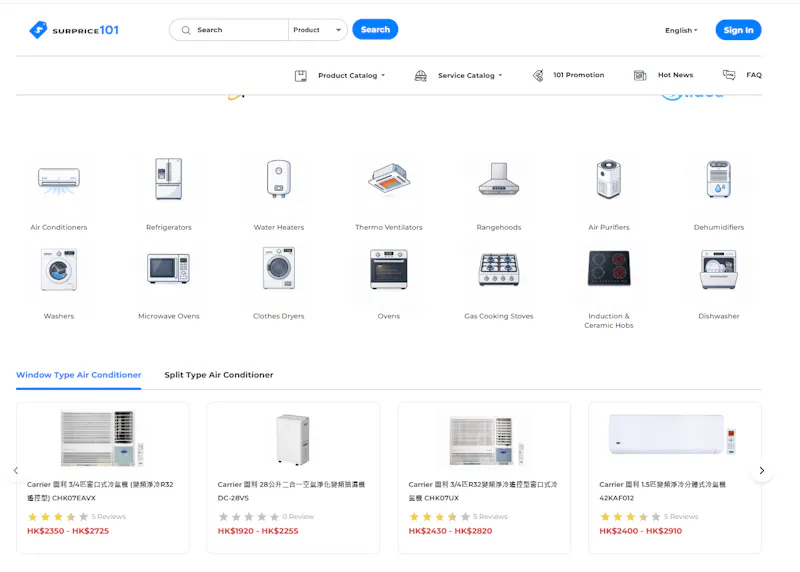Select the Dishwasher category icon
The image size is (800, 572).
click(x=719, y=269)
